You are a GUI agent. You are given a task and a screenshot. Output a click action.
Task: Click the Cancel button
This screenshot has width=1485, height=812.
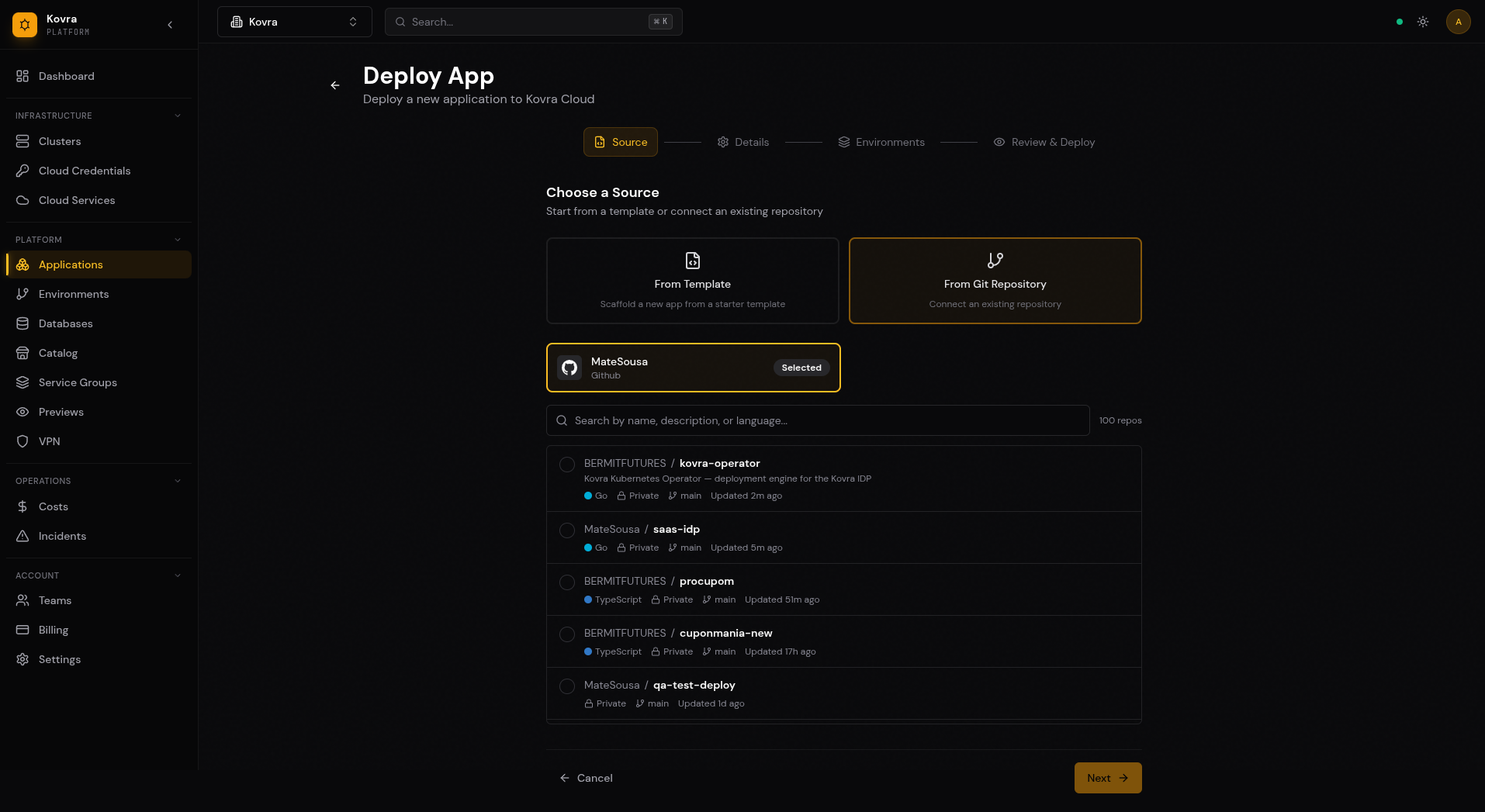pyautogui.click(x=587, y=778)
